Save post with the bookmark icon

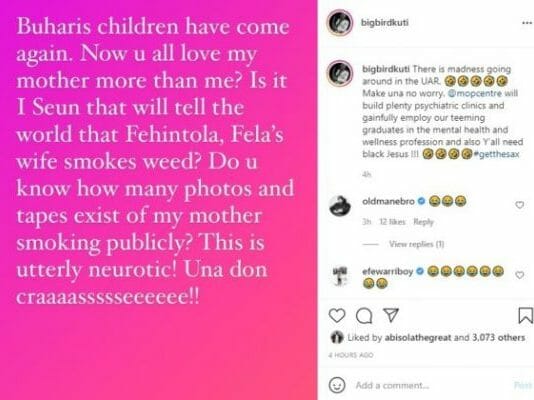click(x=525, y=315)
